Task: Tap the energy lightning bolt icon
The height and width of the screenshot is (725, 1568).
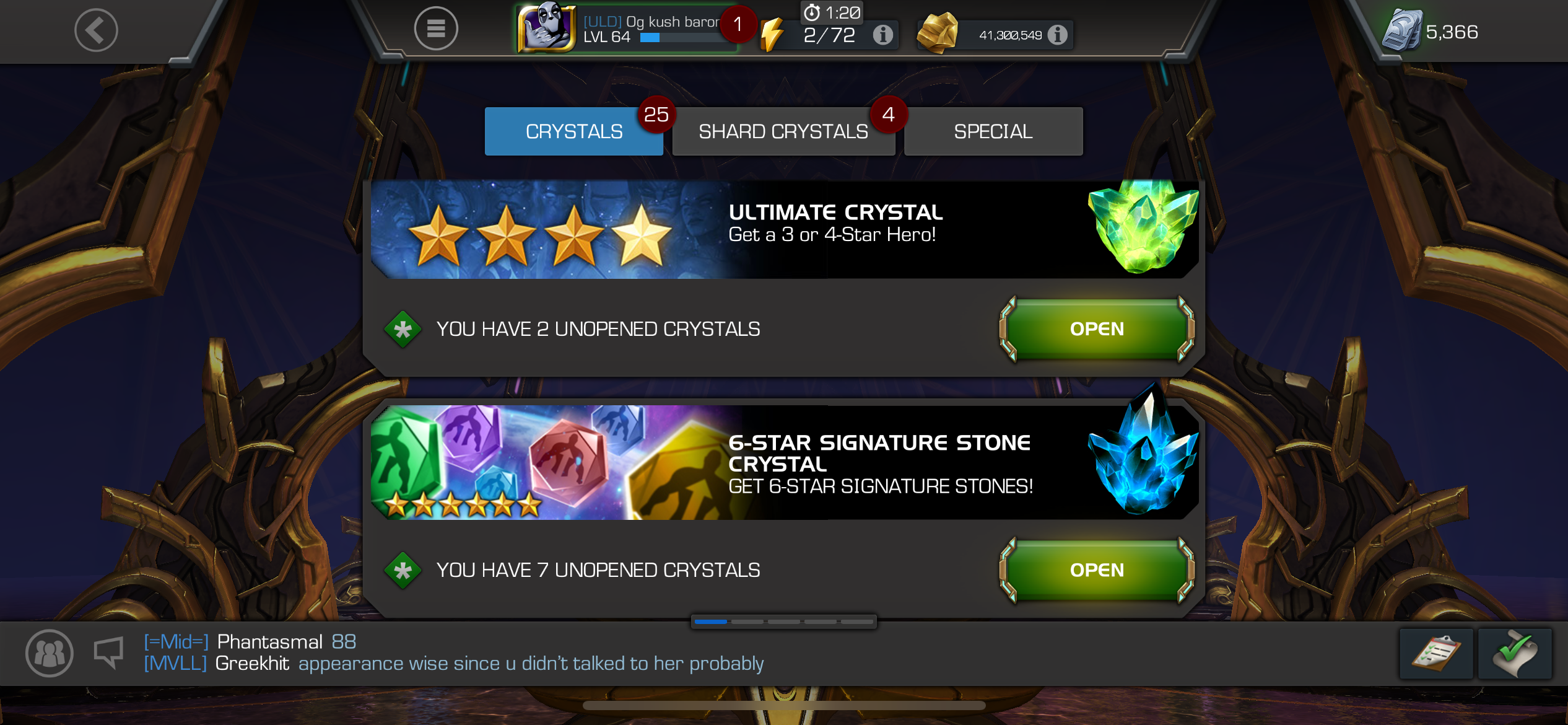Action: pos(771,35)
